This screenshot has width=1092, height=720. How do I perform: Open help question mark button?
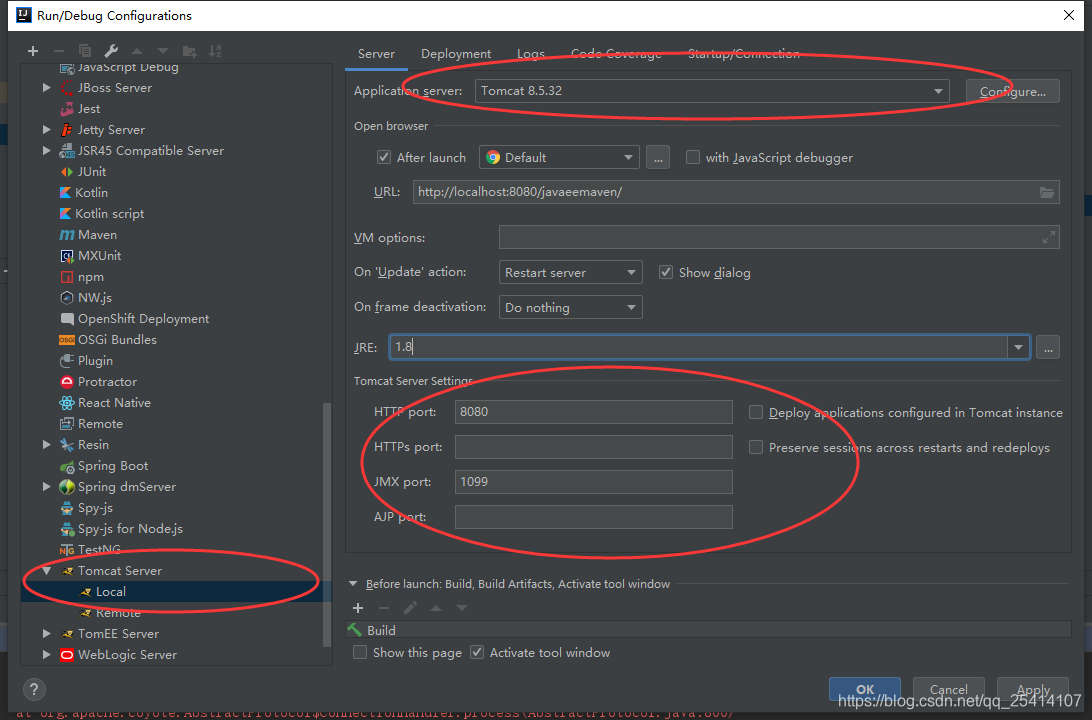33,689
